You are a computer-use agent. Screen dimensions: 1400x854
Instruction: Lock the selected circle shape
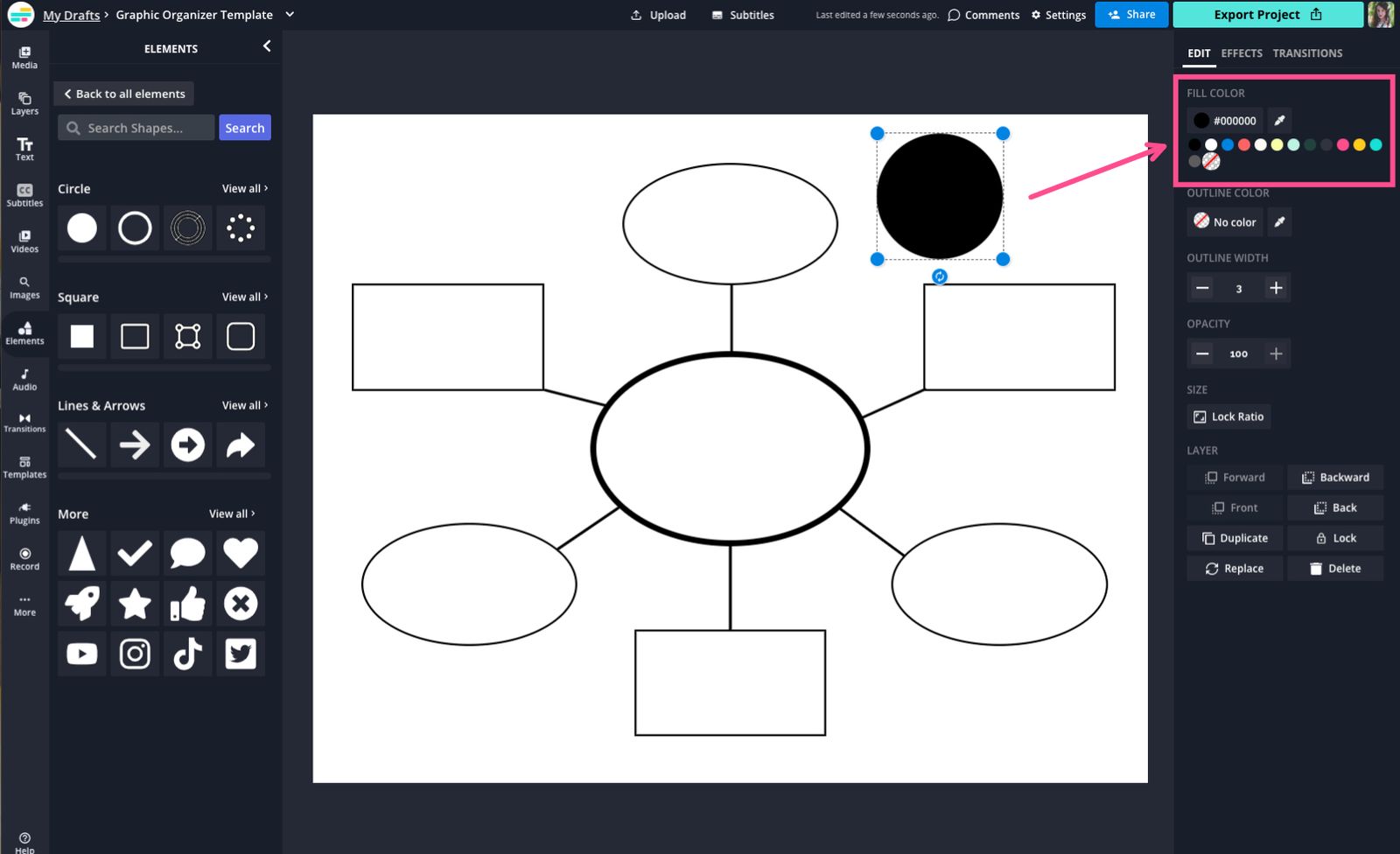coord(1334,537)
